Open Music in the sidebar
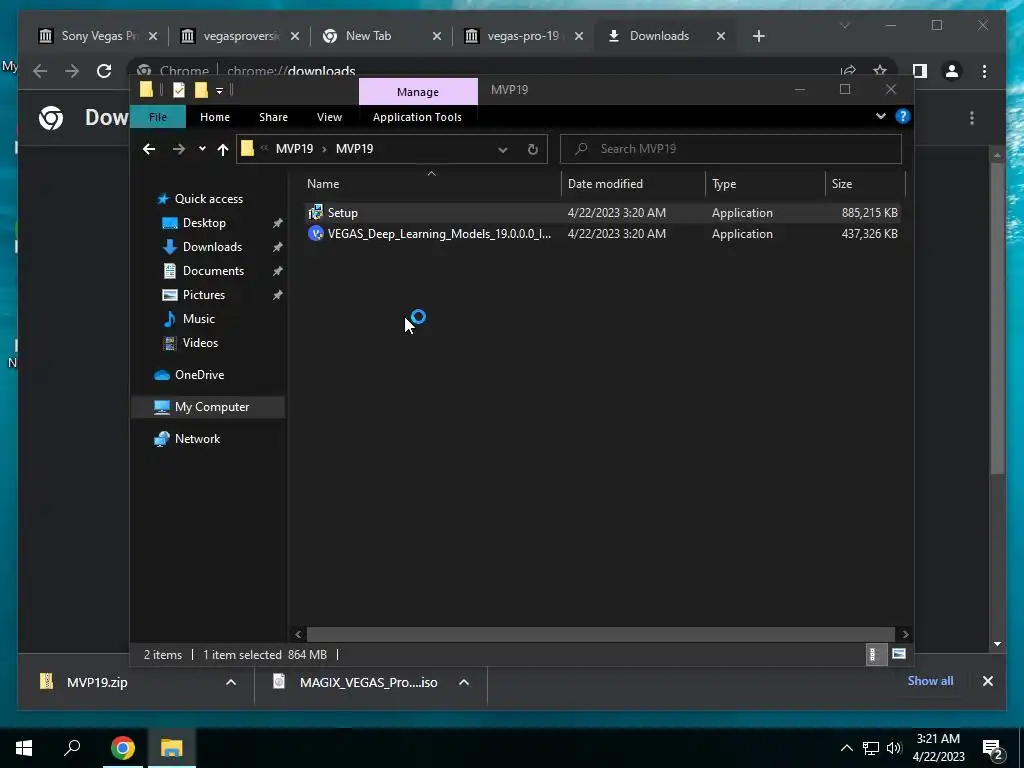 199,319
